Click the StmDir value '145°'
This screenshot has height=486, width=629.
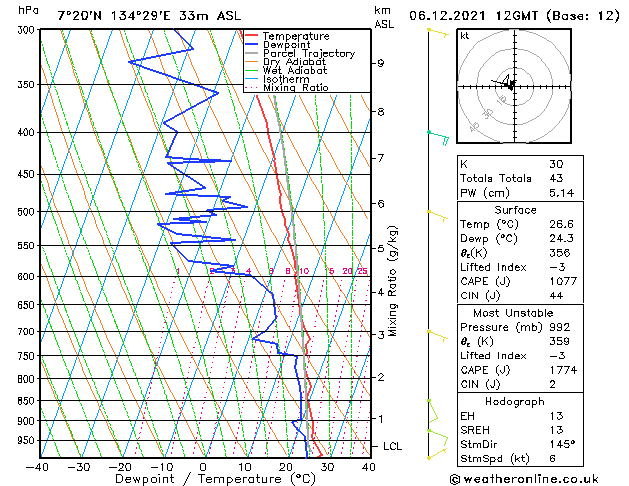tap(562, 444)
